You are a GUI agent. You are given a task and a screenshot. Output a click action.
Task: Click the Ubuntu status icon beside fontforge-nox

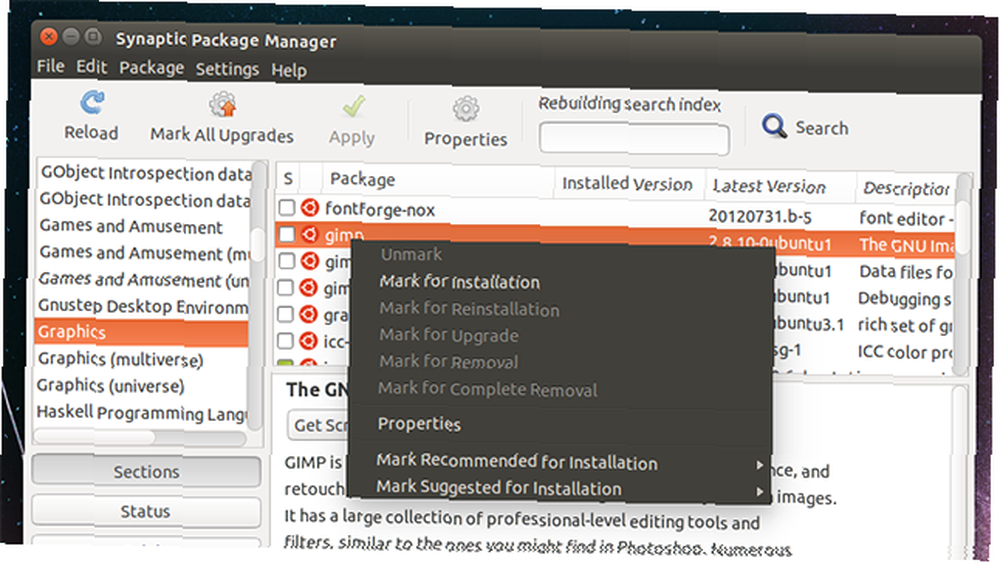pos(309,208)
